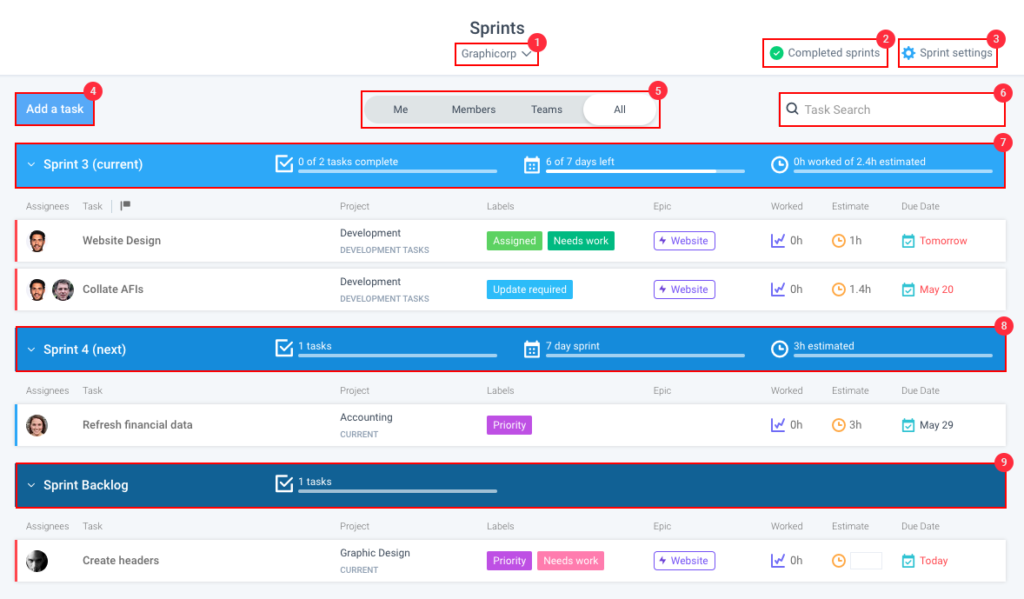Click the tasks checkbox icon in Sprint Backlog
Screen dimensions: 1024x599
(284, 484)
